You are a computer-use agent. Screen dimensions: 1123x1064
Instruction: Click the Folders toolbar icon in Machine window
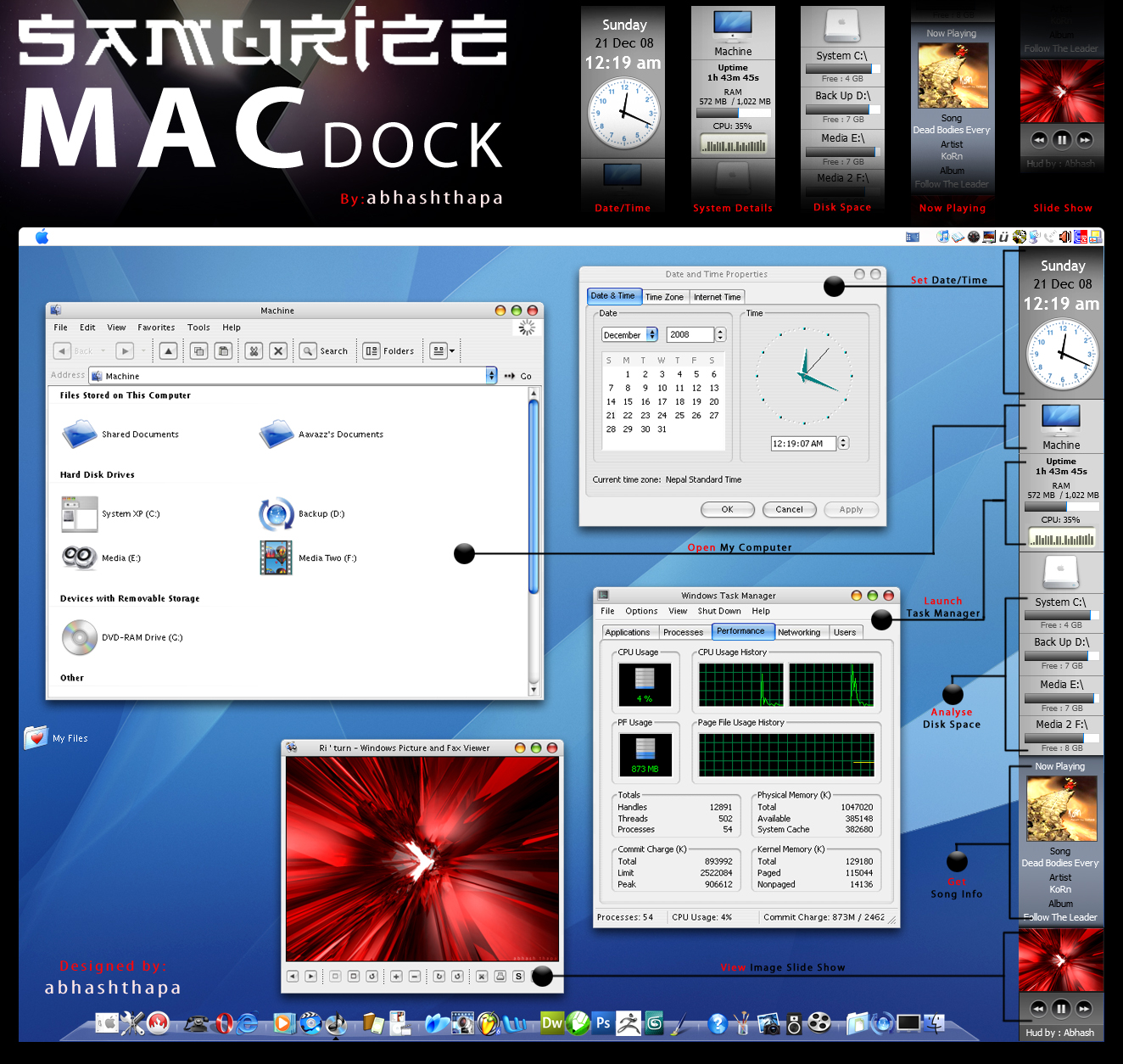tap(372, 350)
